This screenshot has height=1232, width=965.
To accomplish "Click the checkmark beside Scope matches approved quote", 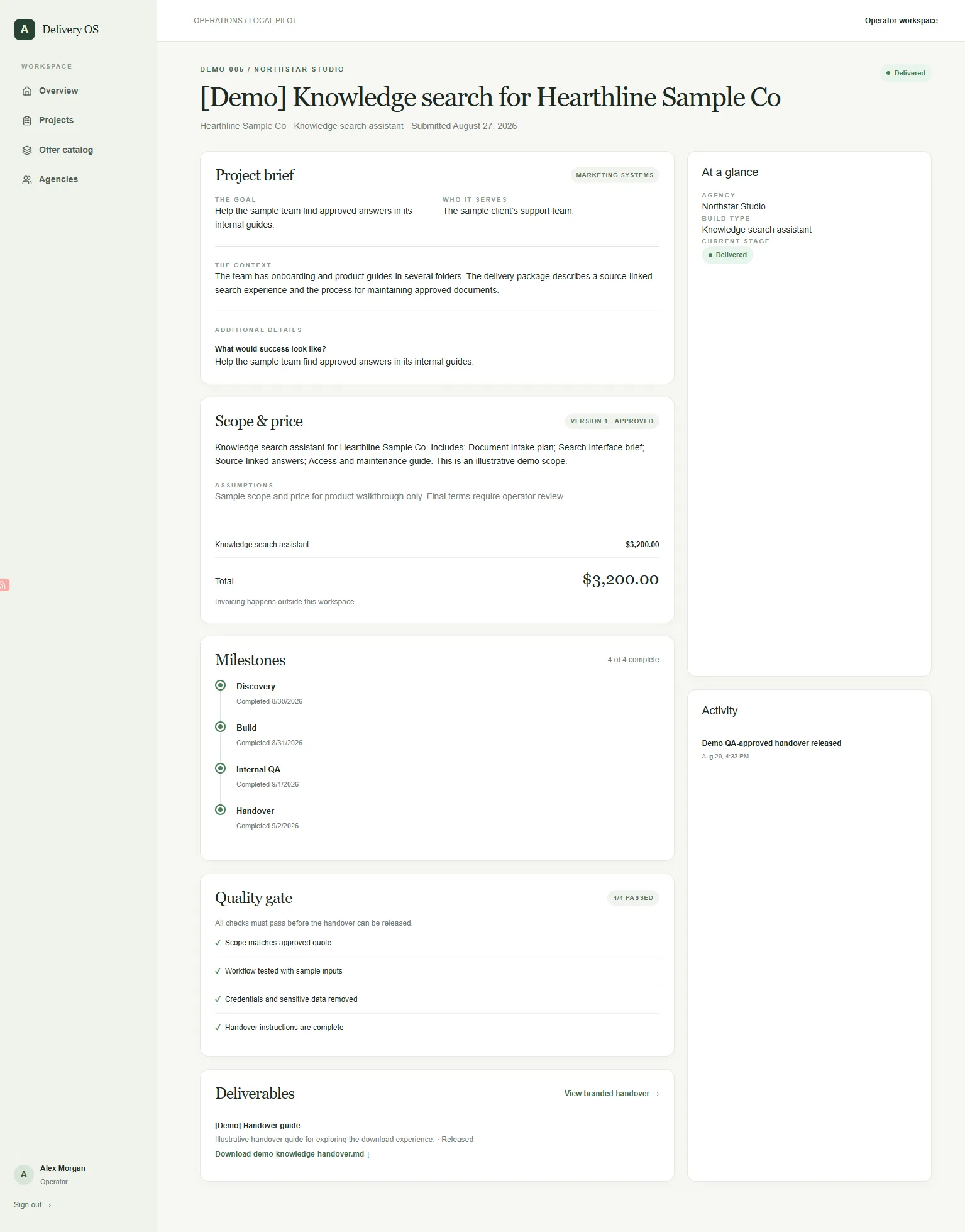I will (x=218, y=943).
